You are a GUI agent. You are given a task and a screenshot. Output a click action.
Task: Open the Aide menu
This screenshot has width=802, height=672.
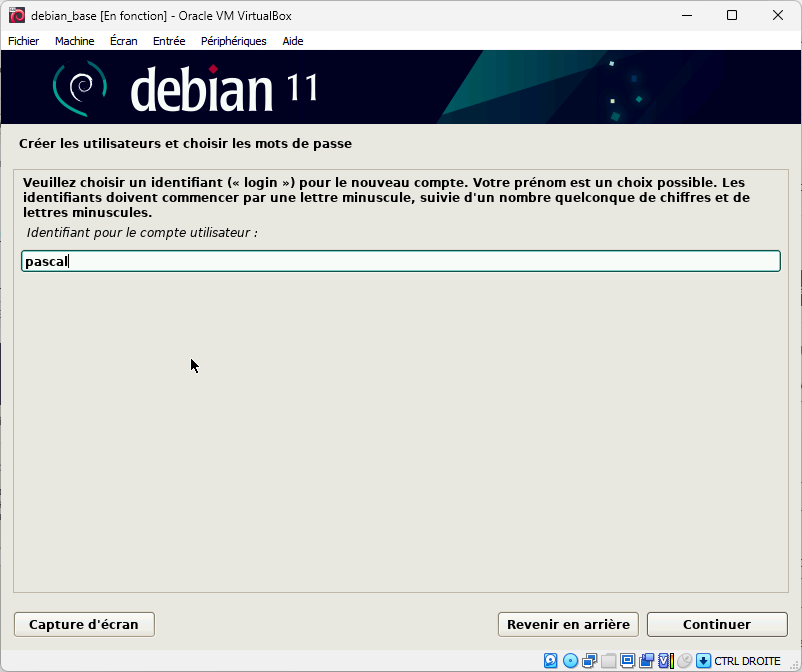click(293, 41)
